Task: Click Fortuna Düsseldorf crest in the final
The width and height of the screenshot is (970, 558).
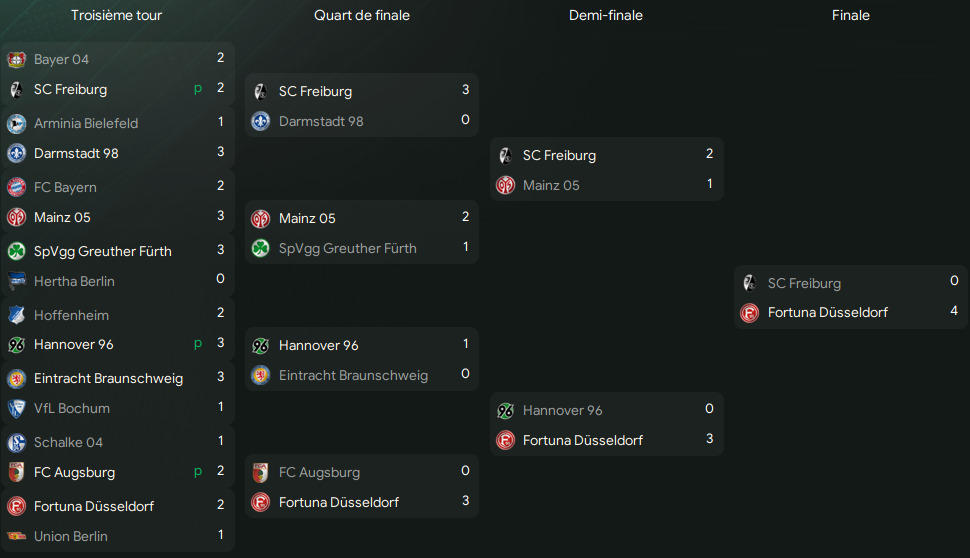Action: click(749, 313)
